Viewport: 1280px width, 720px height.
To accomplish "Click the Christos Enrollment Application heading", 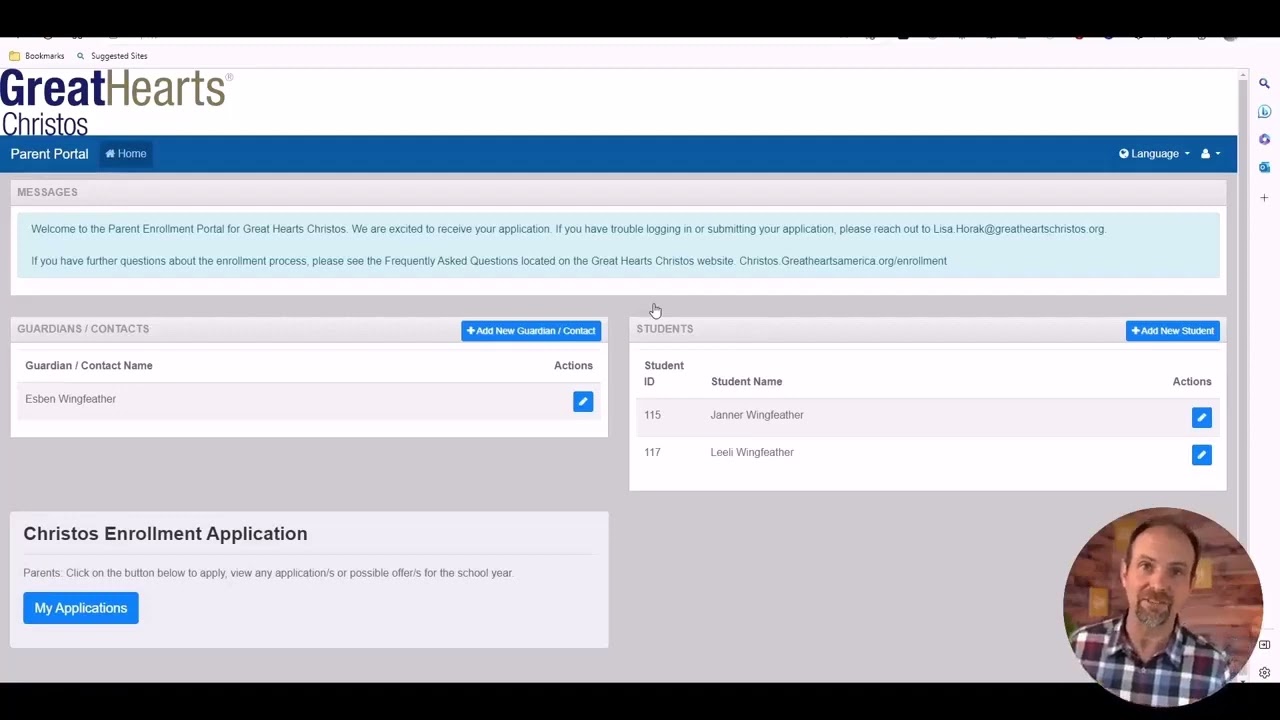I will tap(165, 534).
